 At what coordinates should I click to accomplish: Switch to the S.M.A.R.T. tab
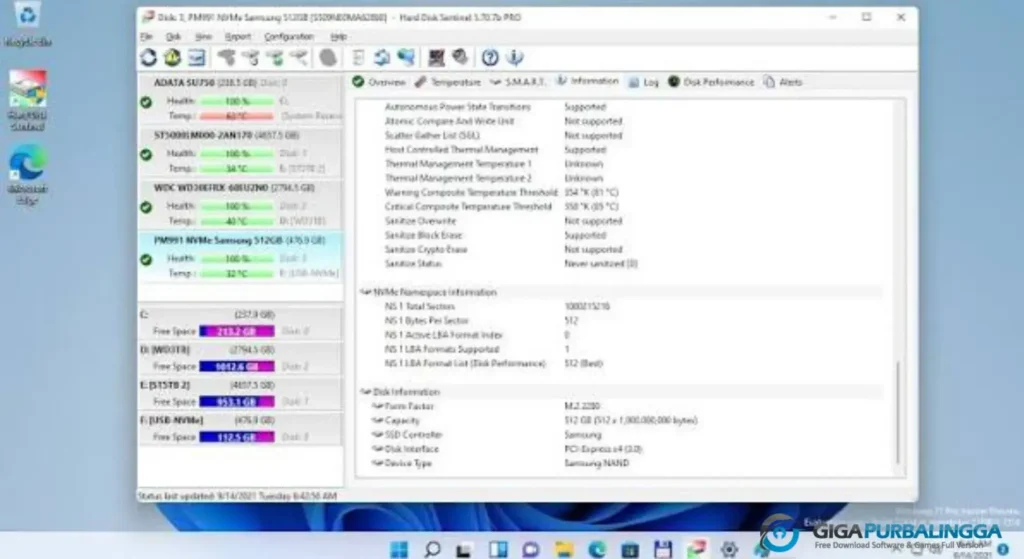(518, 82)
